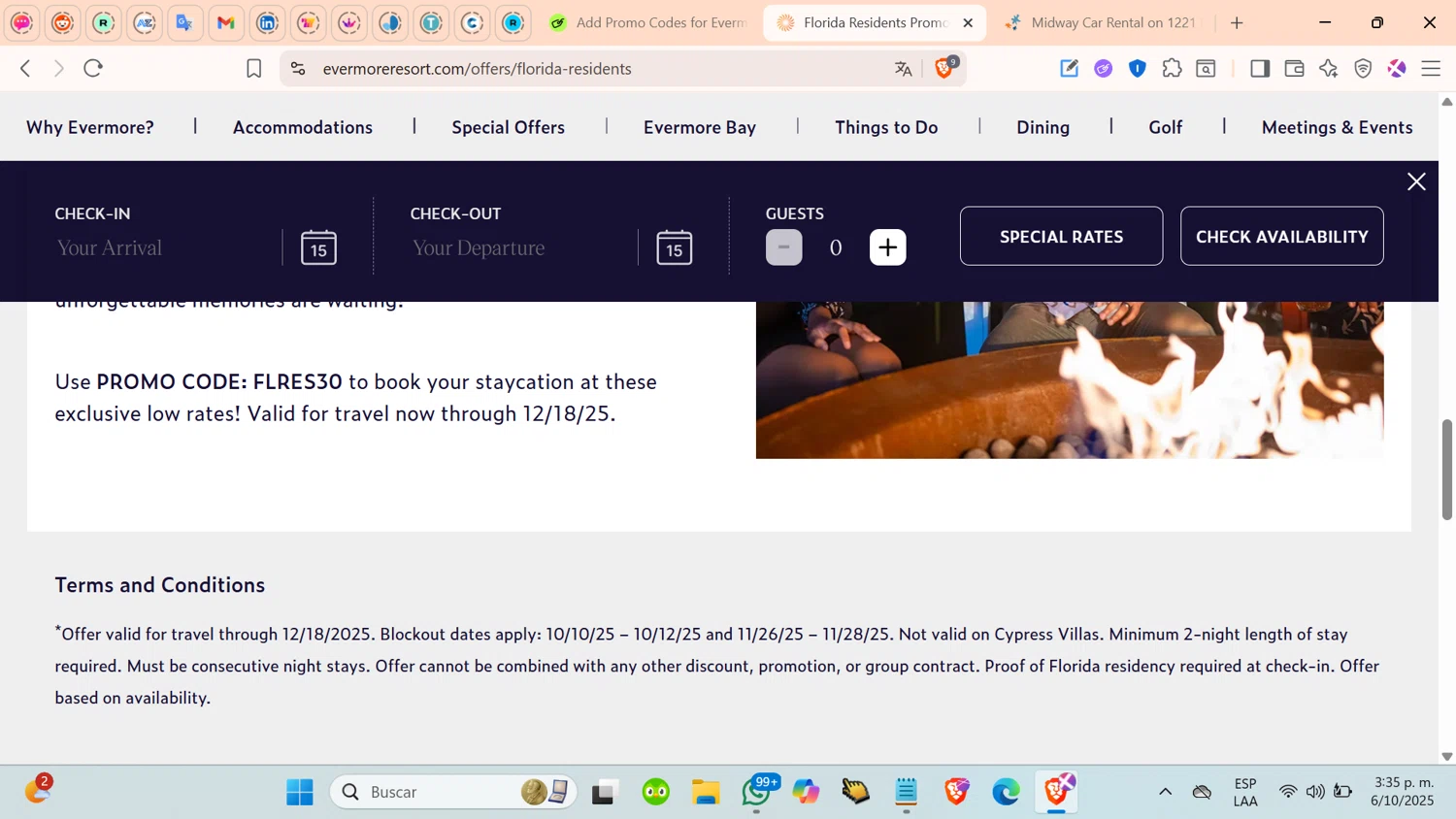
Task: Open the Brave main hamburger menu
Action: 1431,68
